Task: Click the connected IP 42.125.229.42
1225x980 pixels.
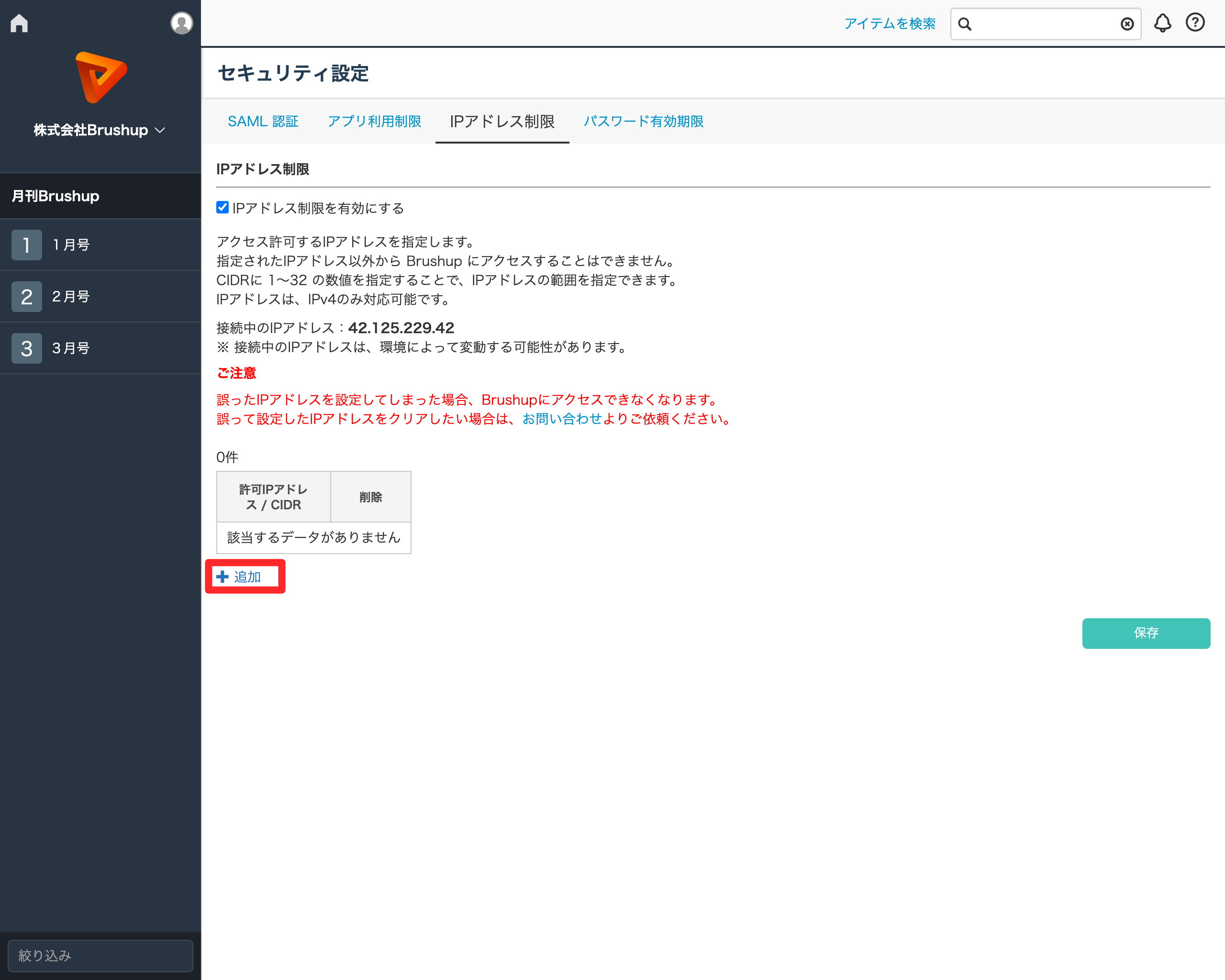Action: click(401, 328)
